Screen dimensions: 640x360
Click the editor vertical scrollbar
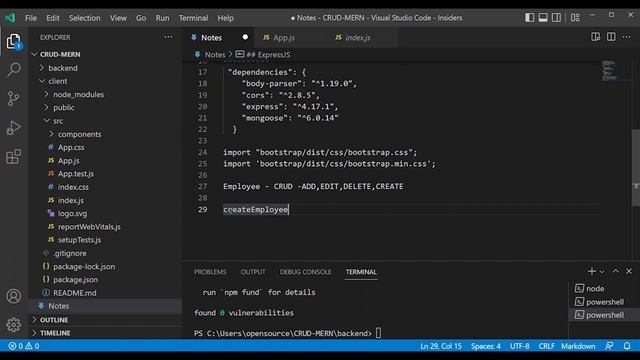point(636,167)
